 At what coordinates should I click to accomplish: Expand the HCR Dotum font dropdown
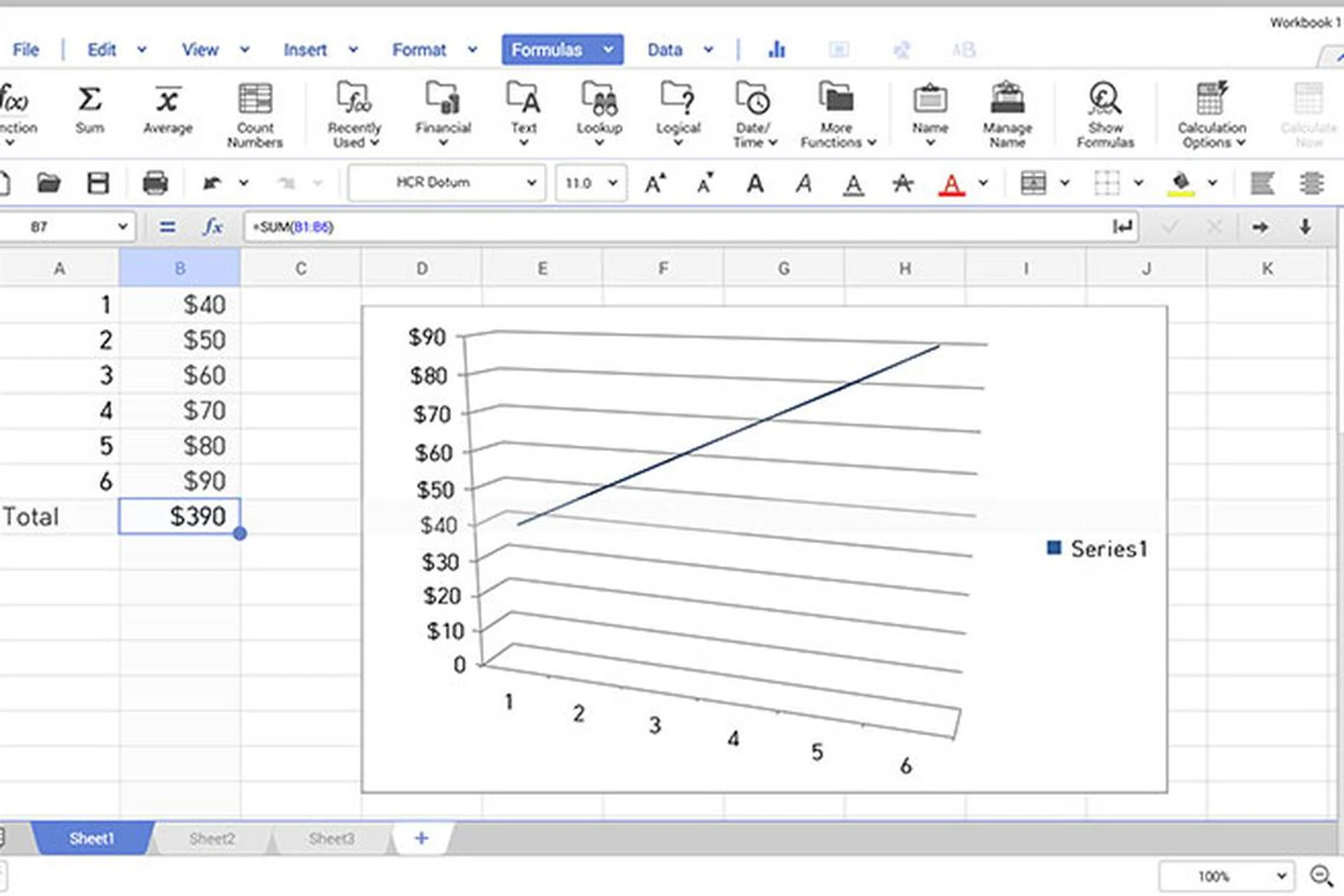tap(531, 183)
